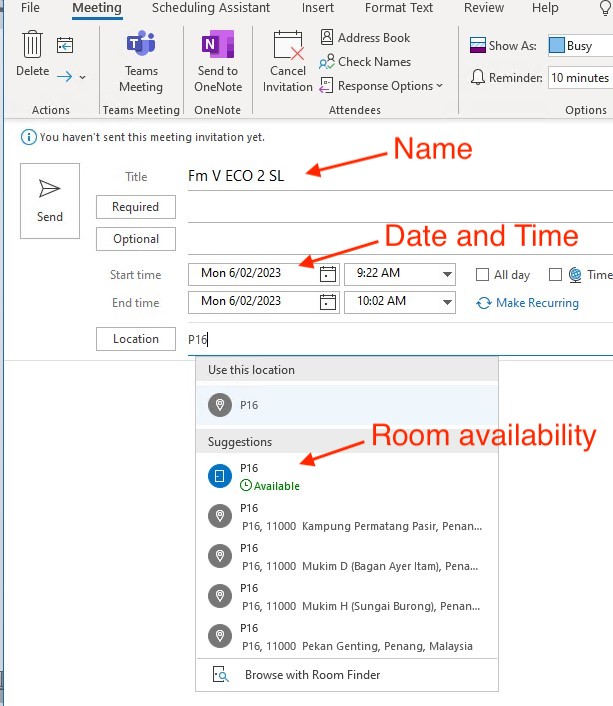Screen dimensions: 613x706
Task: Open the Review tab
Action: (x=484, y=8)
